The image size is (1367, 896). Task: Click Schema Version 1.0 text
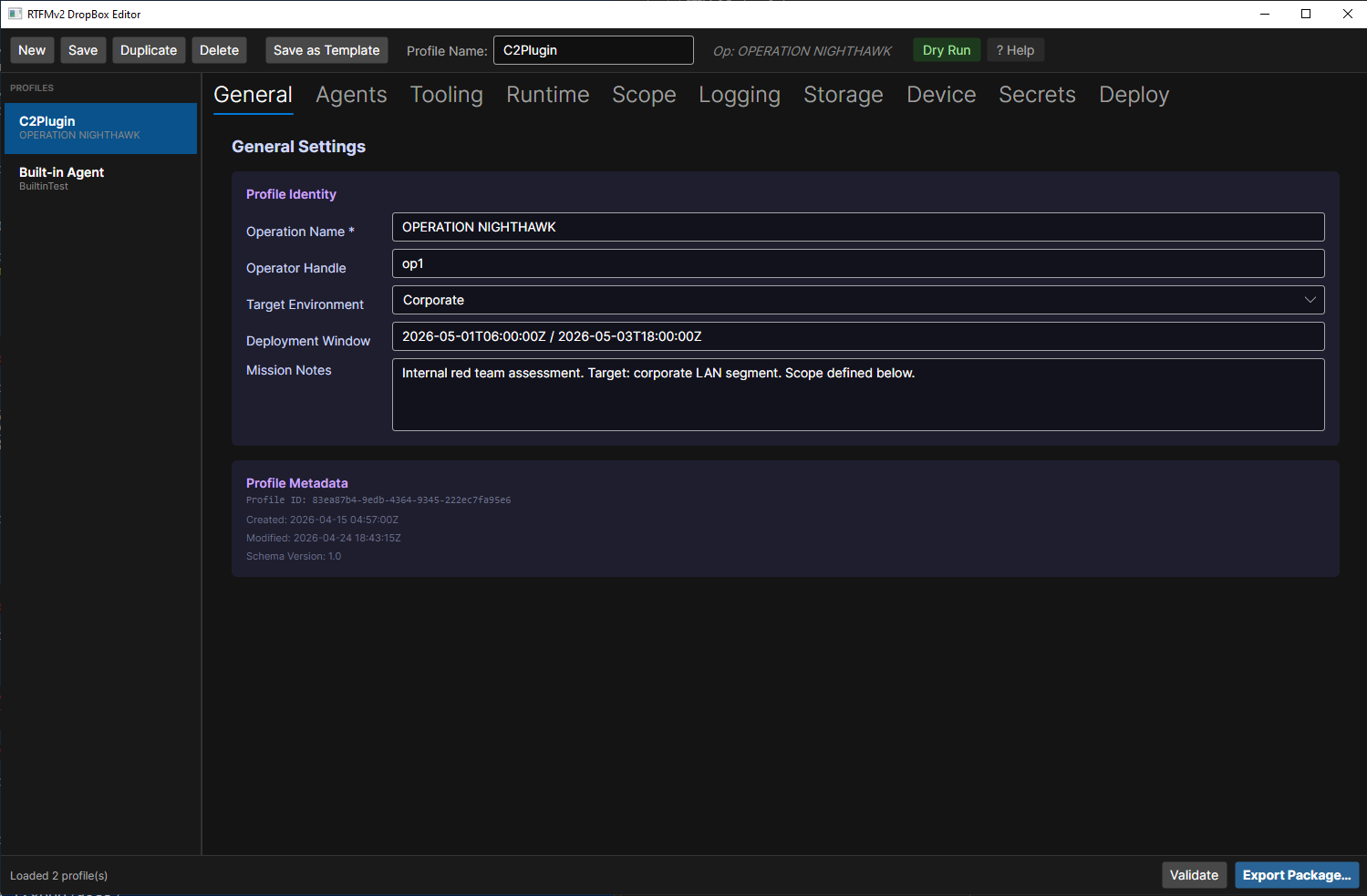(x=294, y=556)
